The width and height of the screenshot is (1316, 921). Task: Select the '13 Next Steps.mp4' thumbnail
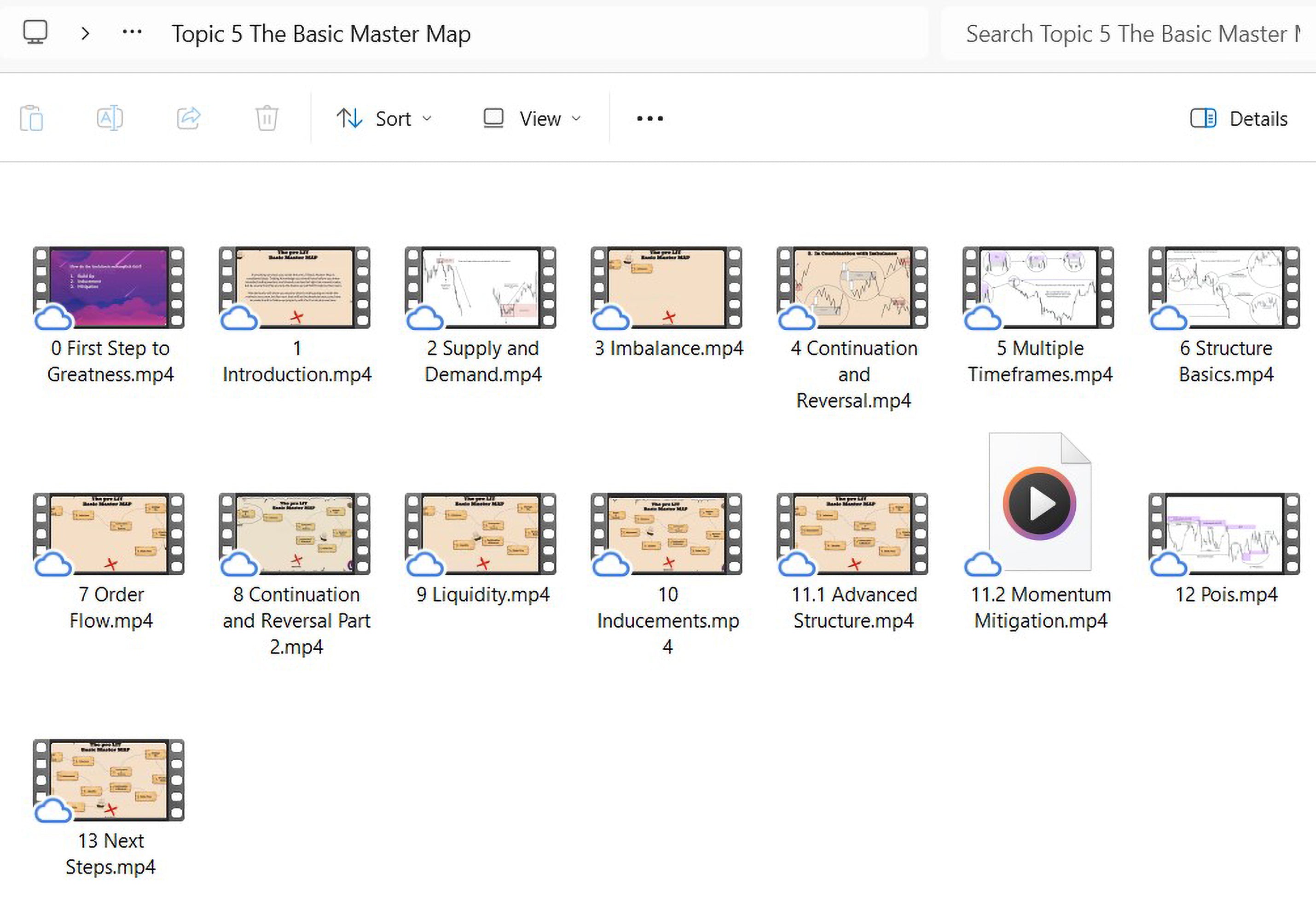[x=109, y=780]
